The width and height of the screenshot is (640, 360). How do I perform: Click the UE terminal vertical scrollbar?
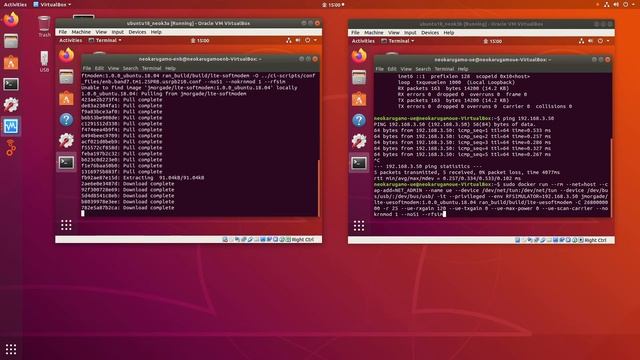[611, 178]
